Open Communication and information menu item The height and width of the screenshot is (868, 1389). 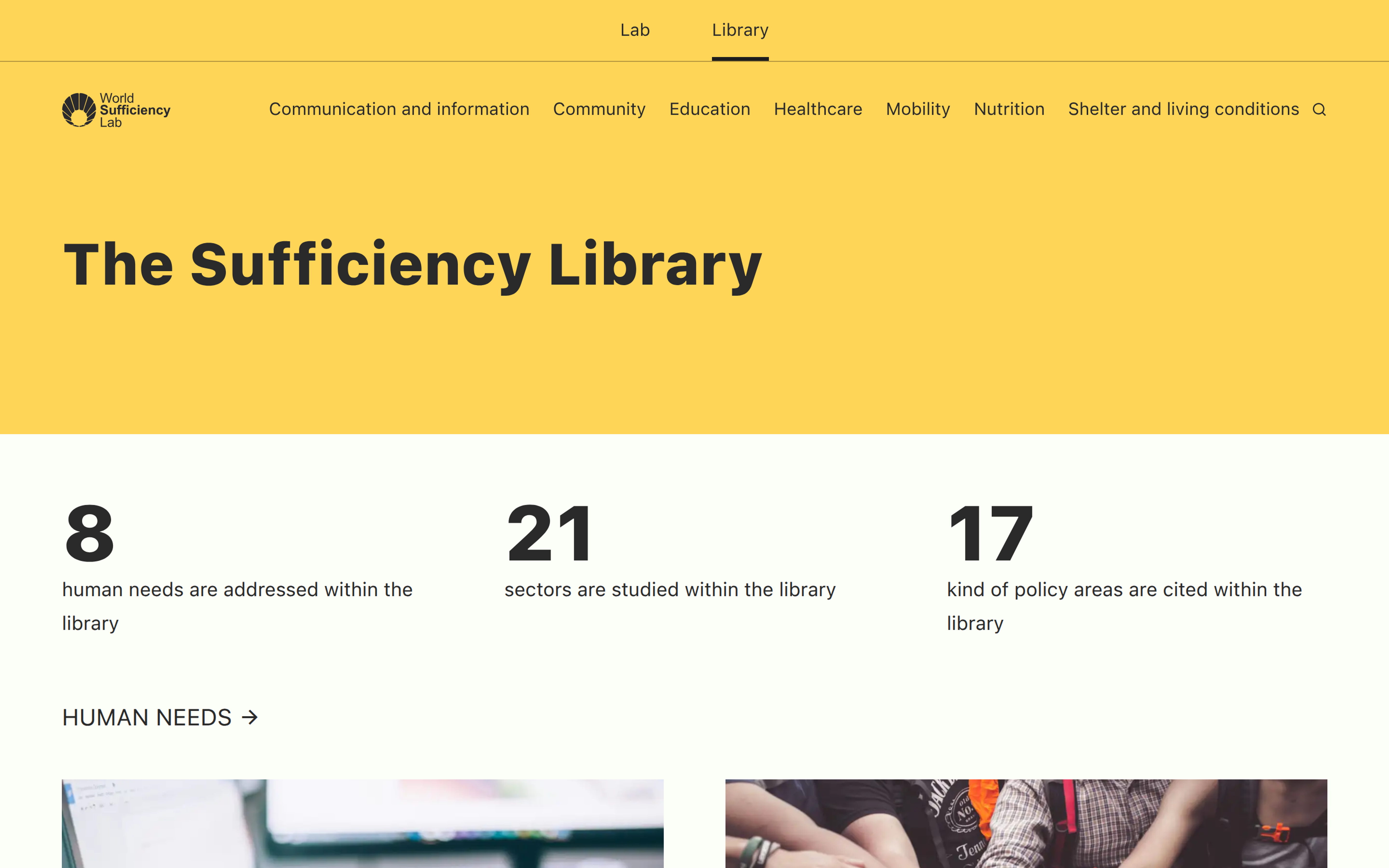399,109
